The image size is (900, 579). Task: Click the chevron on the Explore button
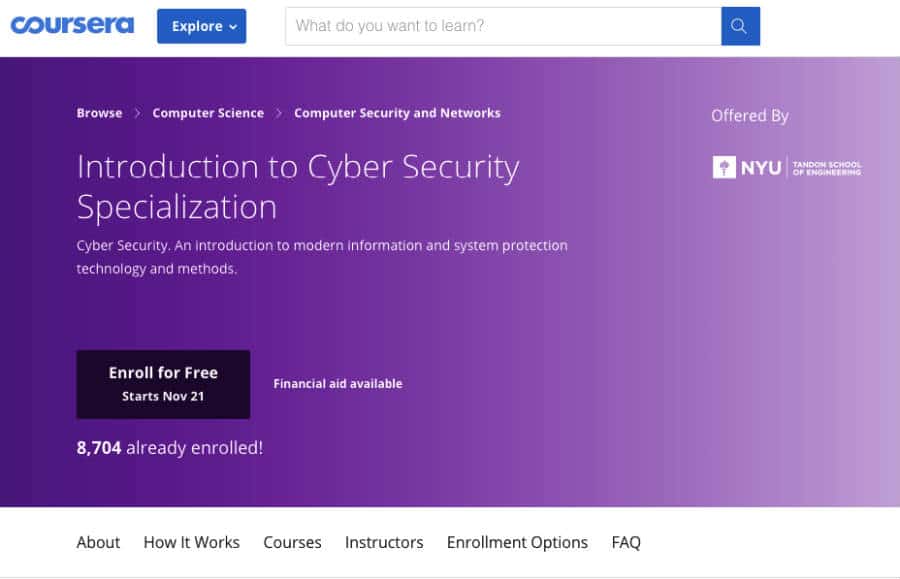point(231,26)
